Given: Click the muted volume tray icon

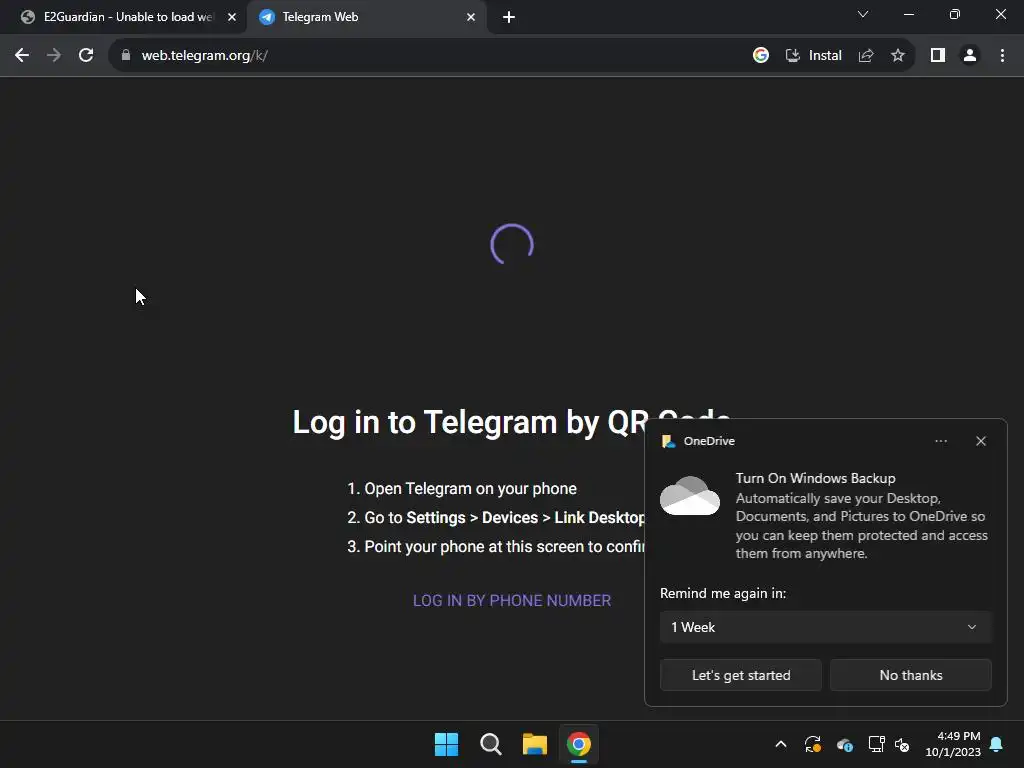Looking at the screenshot, I should [902, 744].
